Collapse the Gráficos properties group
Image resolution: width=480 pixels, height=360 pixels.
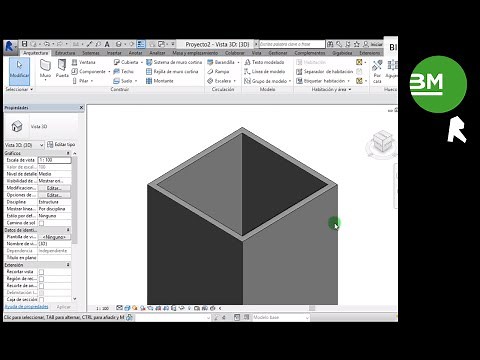[68, 153]
